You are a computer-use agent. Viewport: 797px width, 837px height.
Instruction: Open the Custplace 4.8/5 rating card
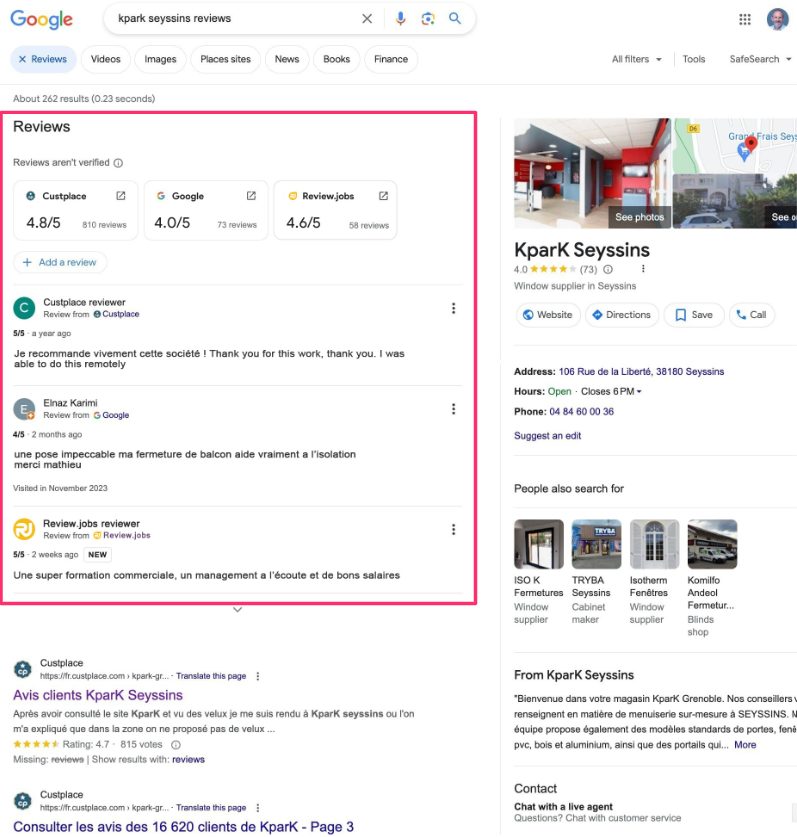click(75, 210)
